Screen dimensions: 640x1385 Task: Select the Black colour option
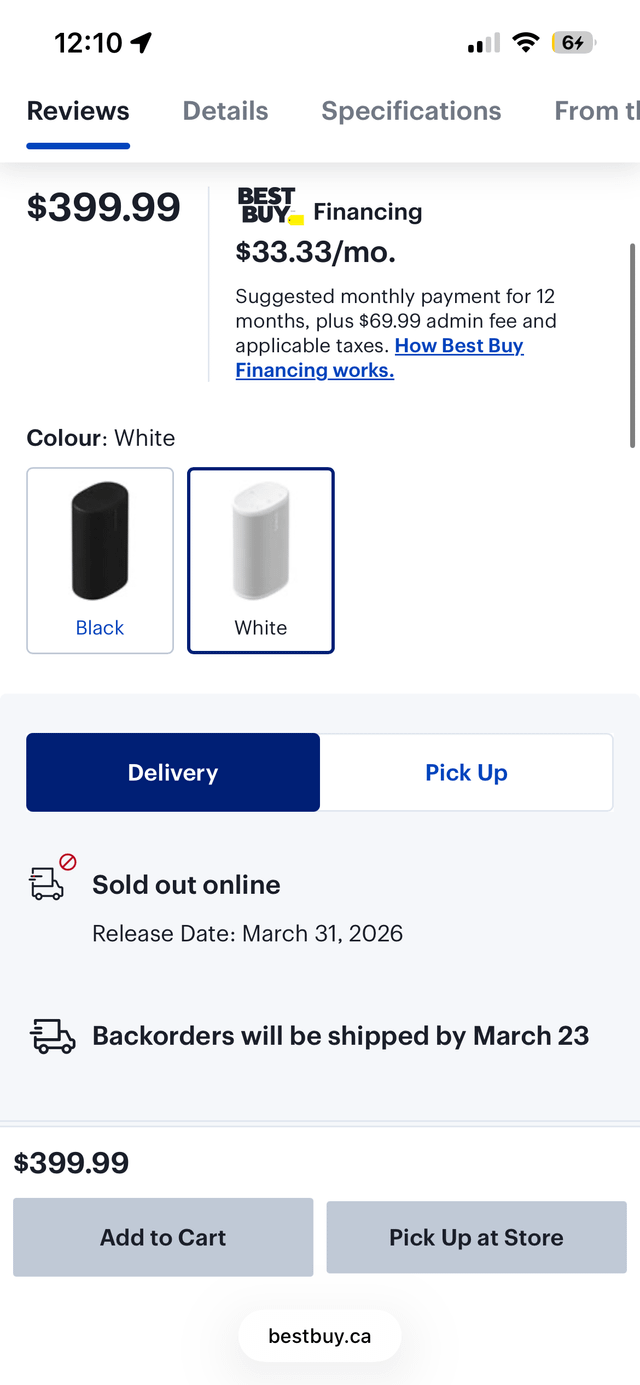100,560
